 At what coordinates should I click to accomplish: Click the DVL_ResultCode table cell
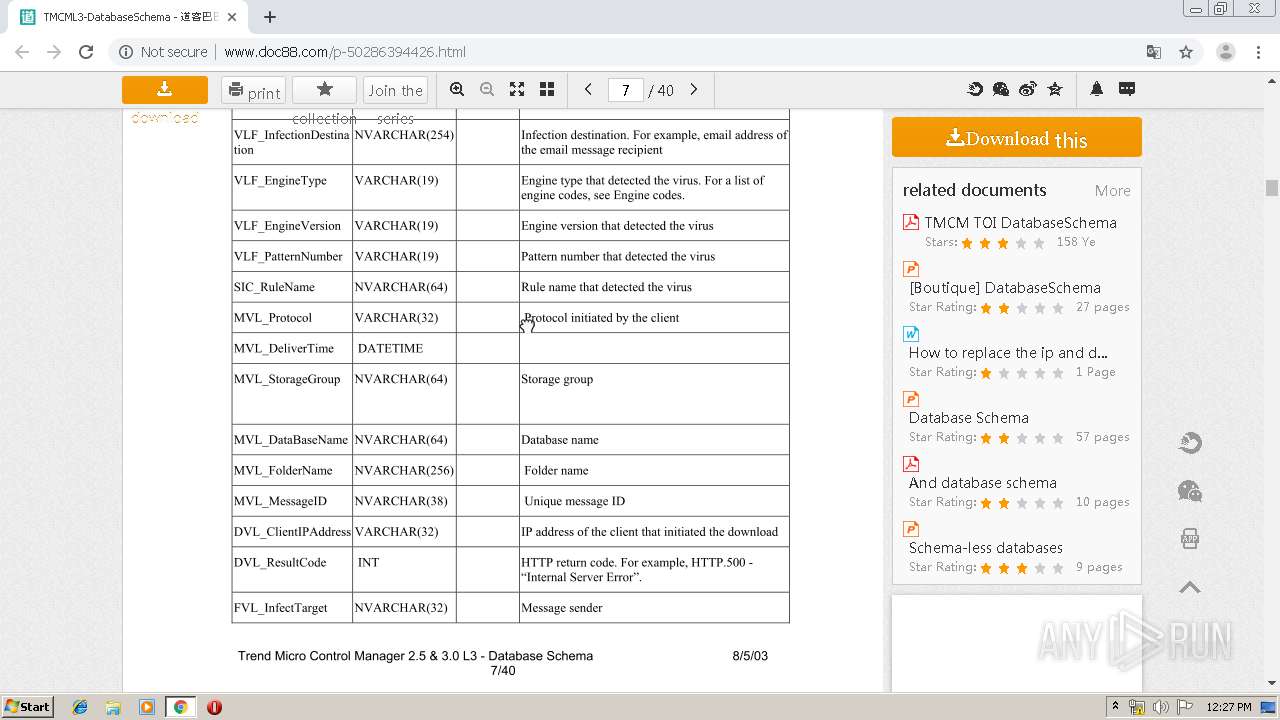click(x=292, y=569)
